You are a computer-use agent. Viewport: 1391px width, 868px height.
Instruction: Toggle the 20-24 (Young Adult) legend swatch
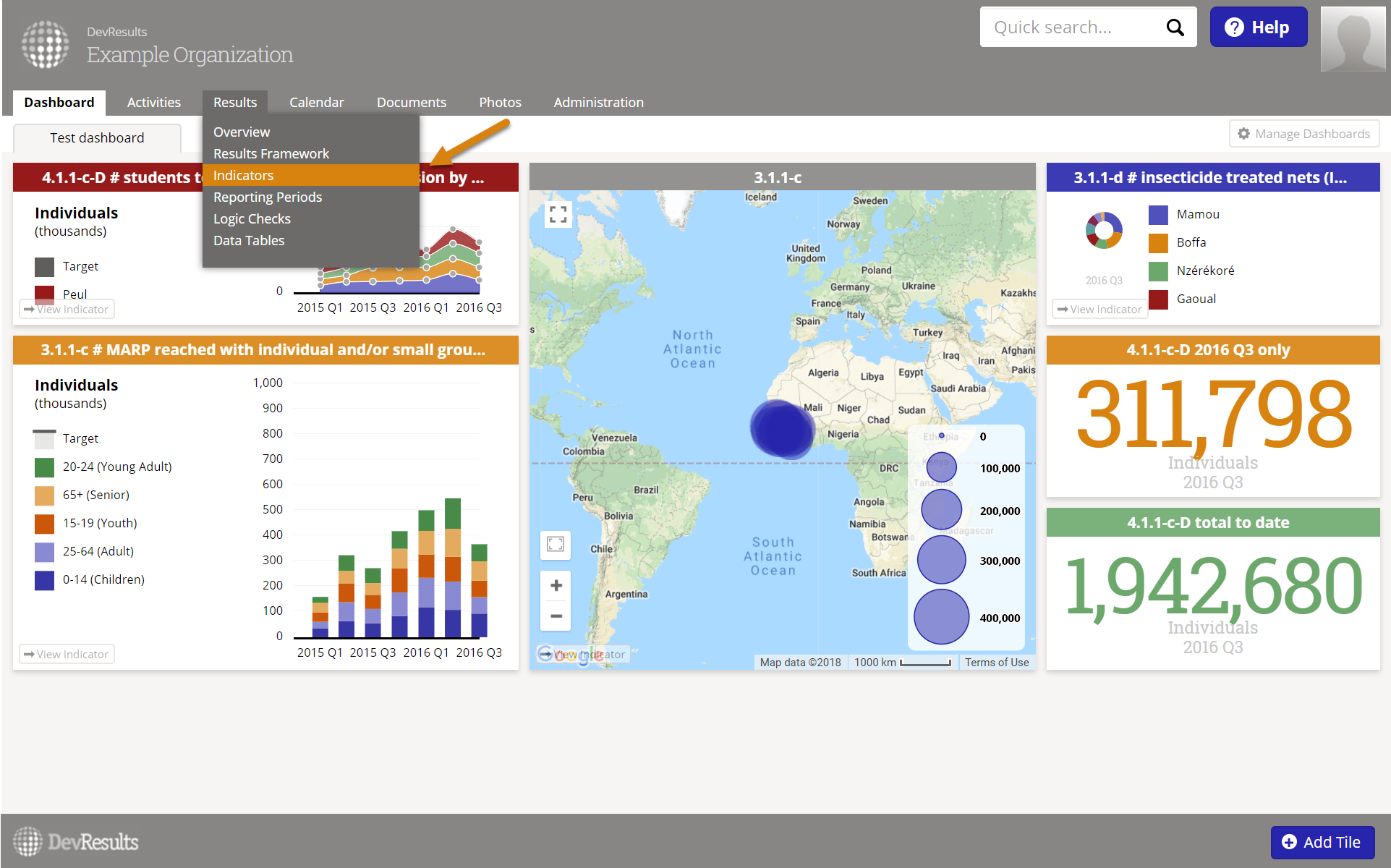coord(44,467)
